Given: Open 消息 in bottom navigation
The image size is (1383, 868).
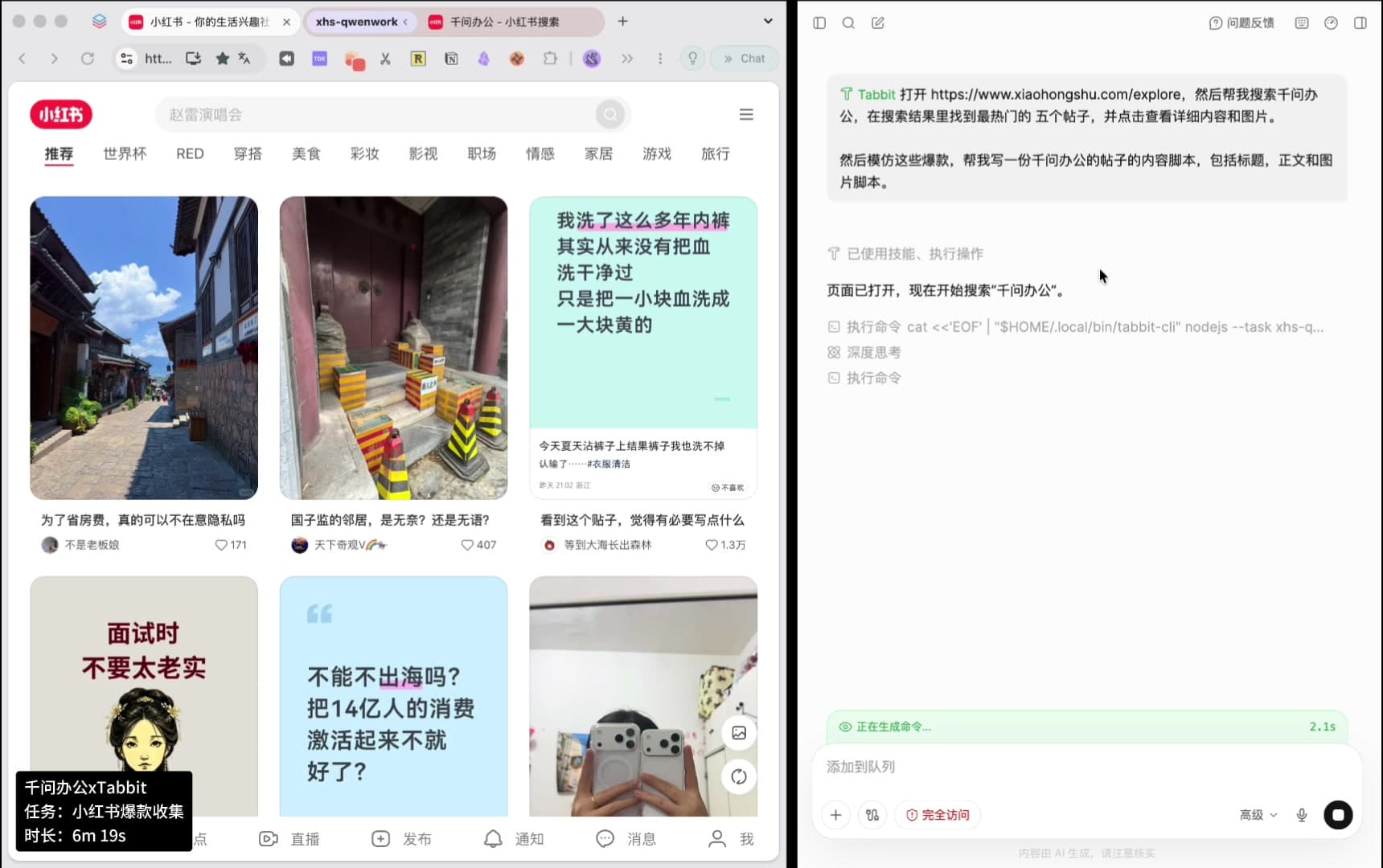Looking at the screenshot, I should coord(626,839).
